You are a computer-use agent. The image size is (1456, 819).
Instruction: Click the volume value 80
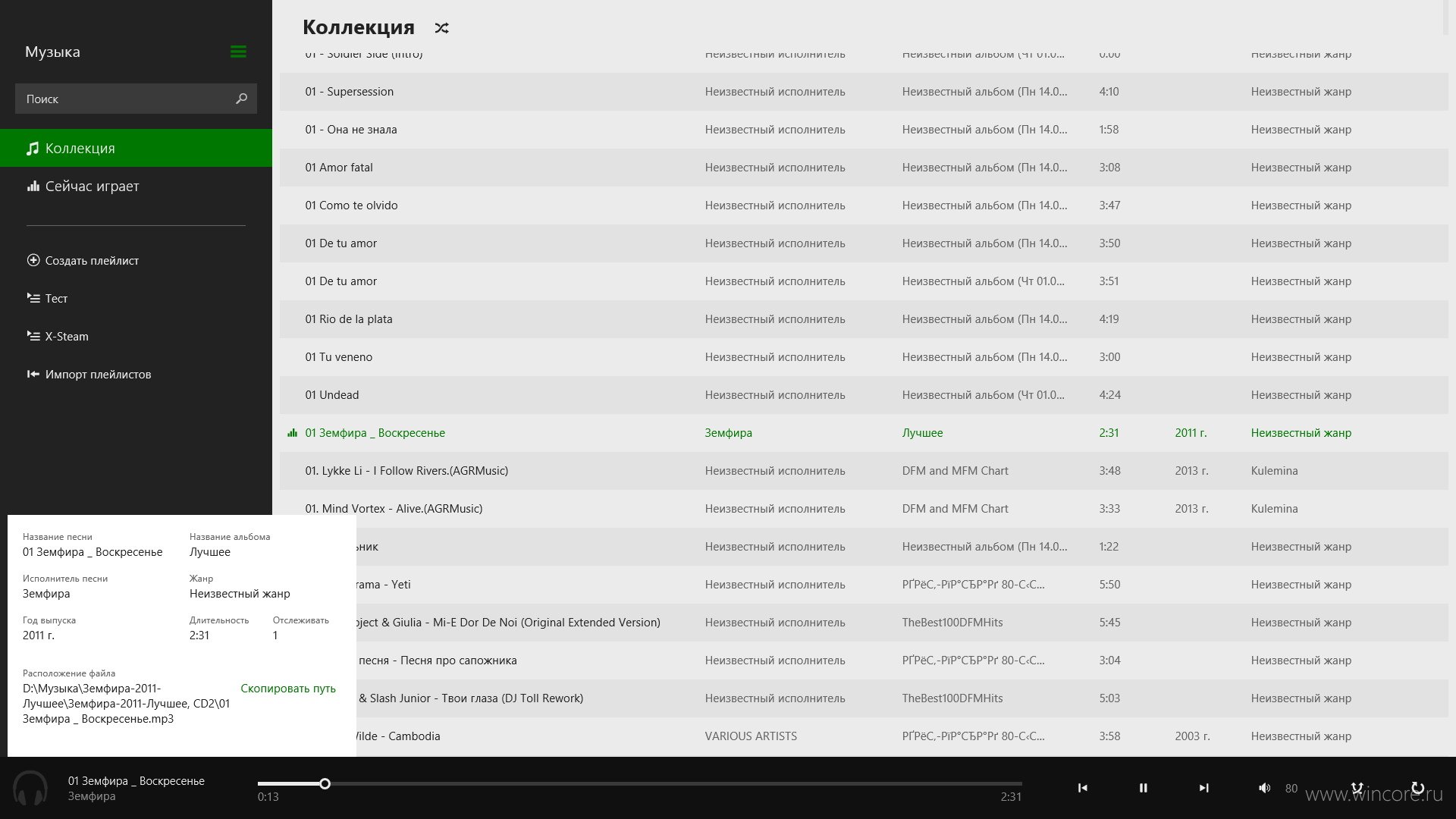pyautogui.click(x=1291, y=789)
